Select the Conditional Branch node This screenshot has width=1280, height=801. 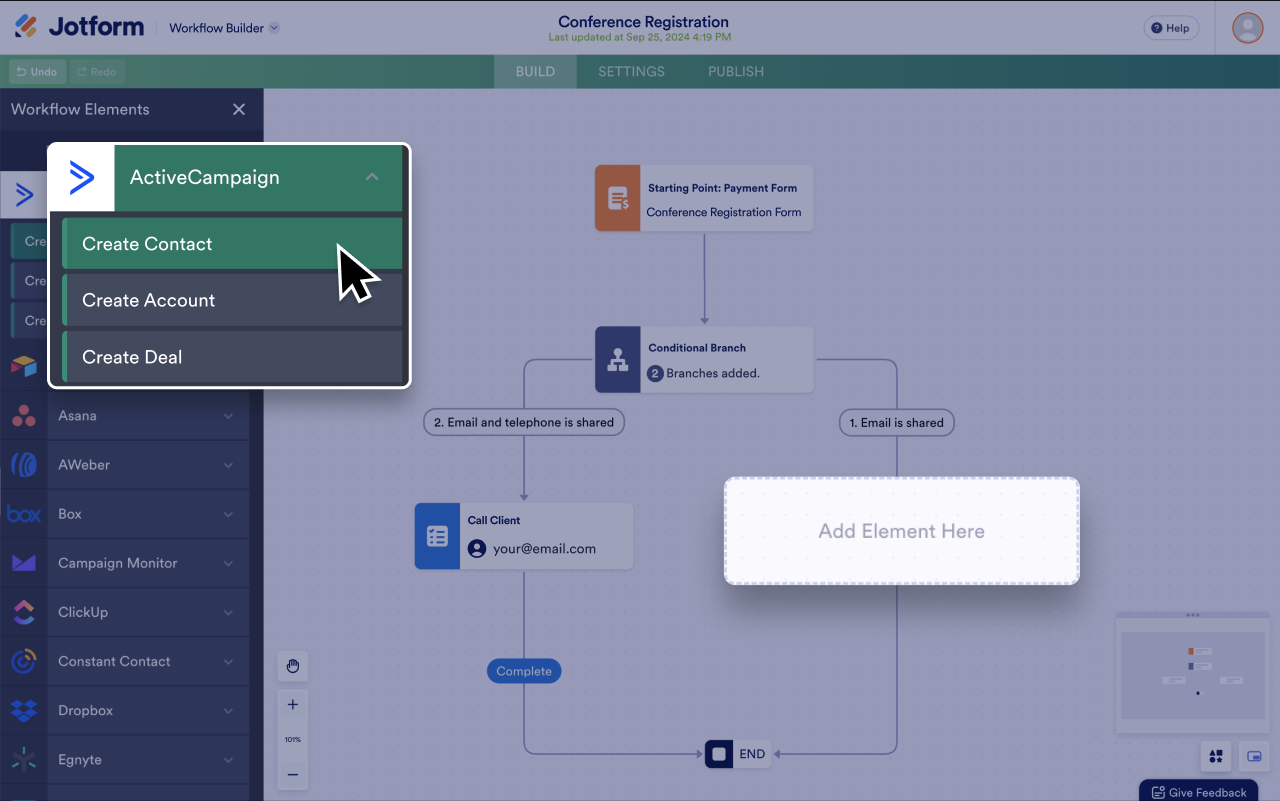click(x=704, y=360)
